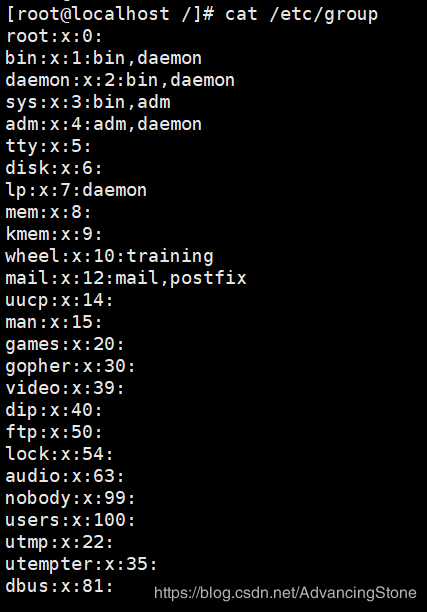Image resolution: width=427 pixels, height=612 pixels.
Task: Click the ftp:x:50: group line
Action: [54, 432]
